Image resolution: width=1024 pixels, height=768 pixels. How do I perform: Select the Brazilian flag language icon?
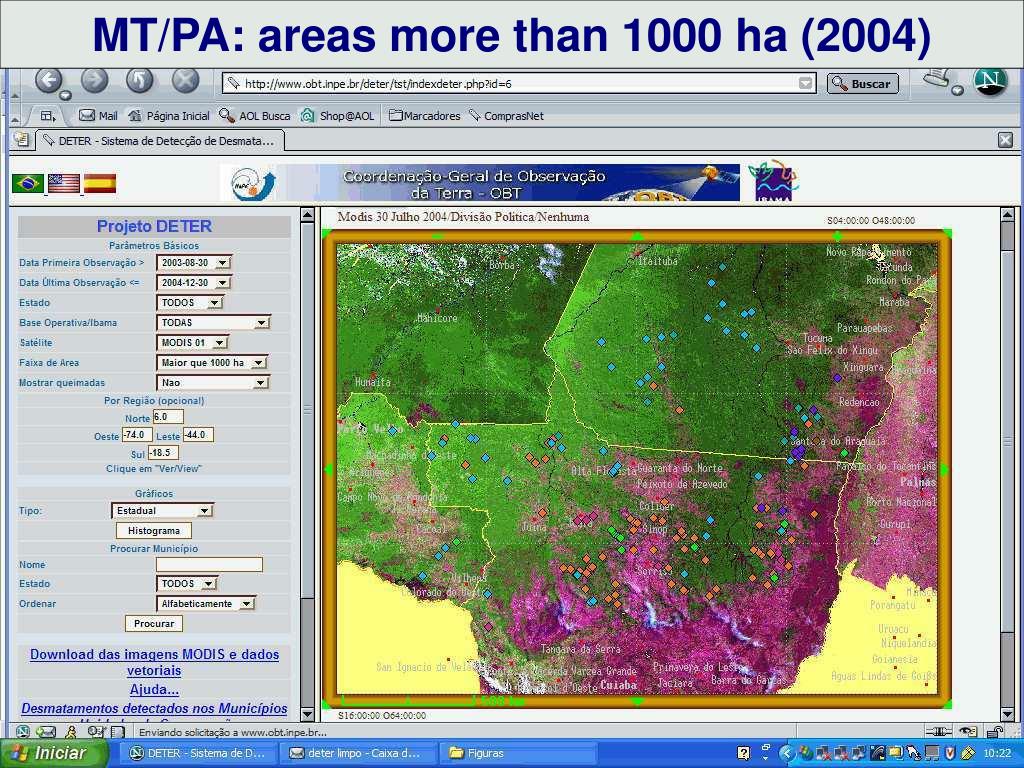point(27,184)
